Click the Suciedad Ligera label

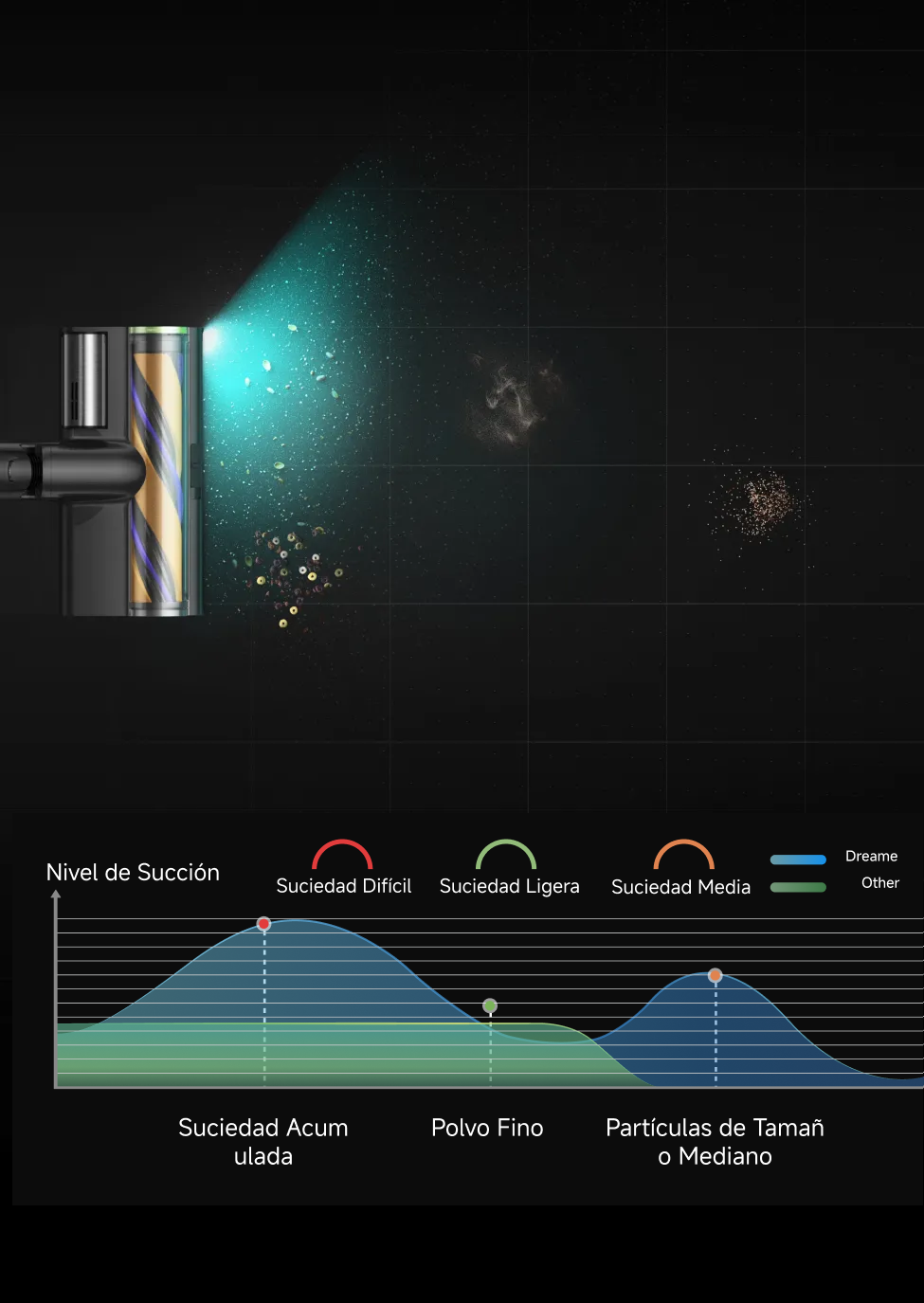[x=509, y=886]
